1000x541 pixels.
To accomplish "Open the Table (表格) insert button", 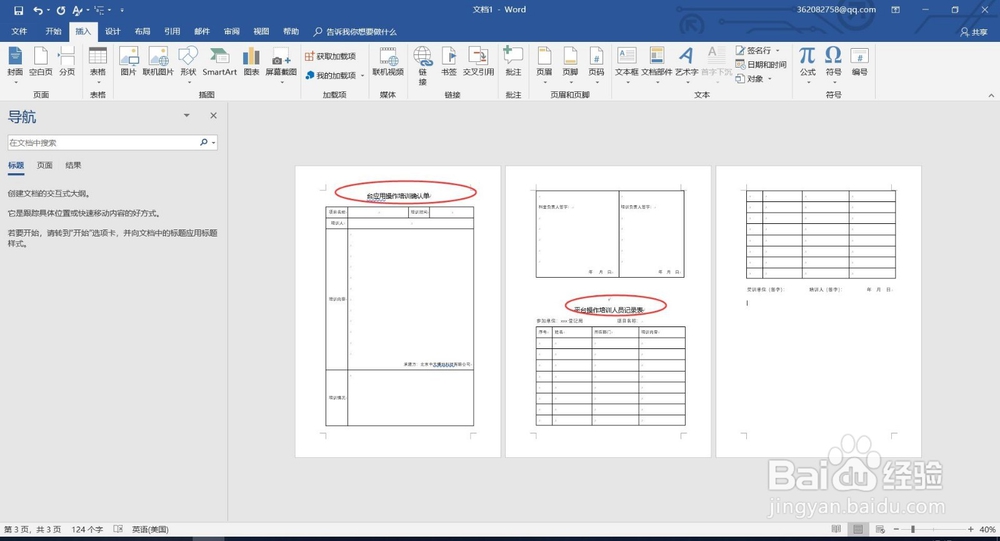I will pos(98,65).
